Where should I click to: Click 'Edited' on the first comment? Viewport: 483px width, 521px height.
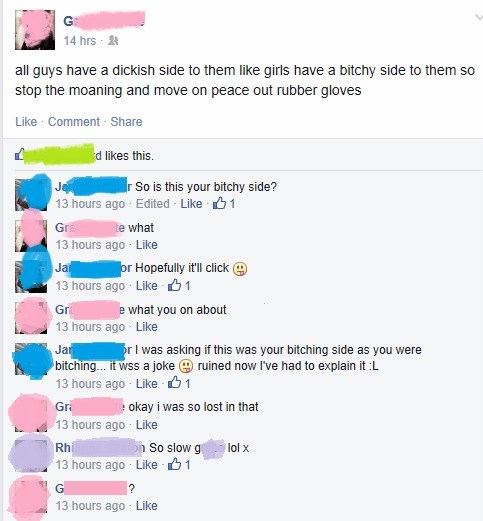pyautogui.click(x=153, y=203)
